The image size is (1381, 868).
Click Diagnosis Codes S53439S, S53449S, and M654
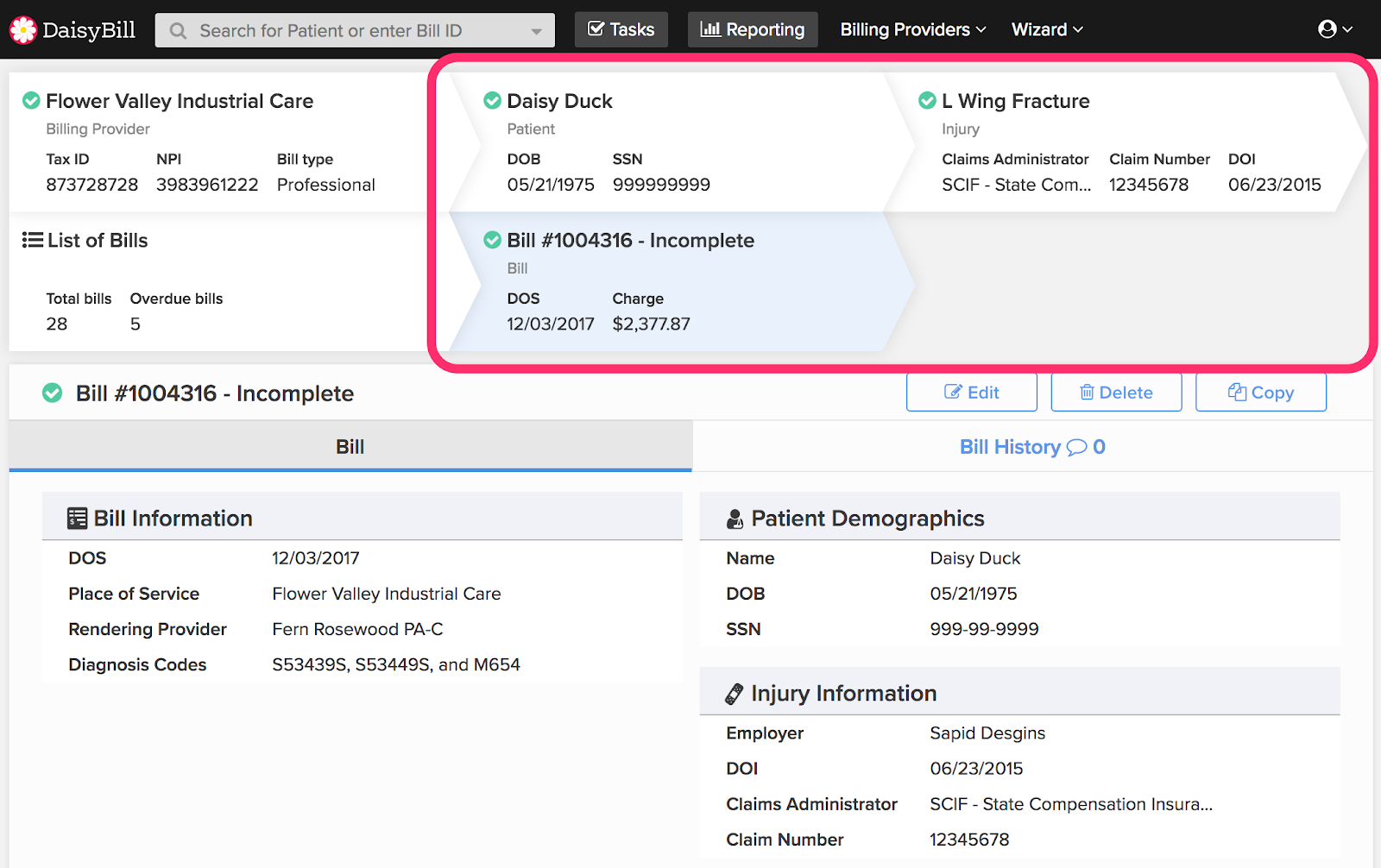pyautogui.click(x=396, y=664)
